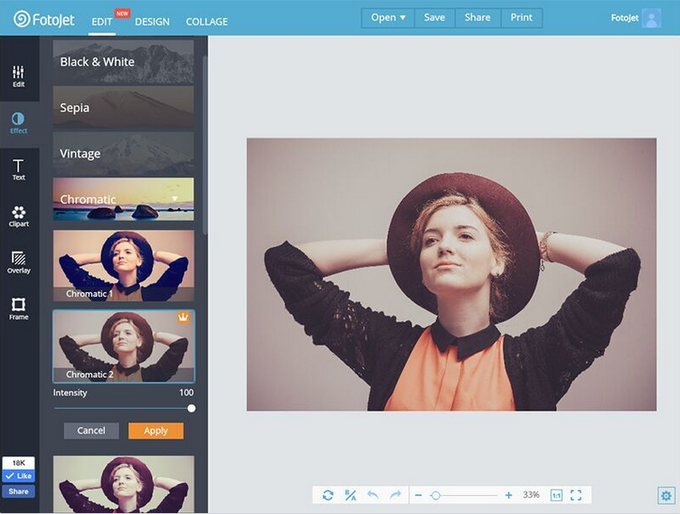Click the rotate/refresh icon in bottom toolbar
This screenshot has width=680, height=514.
(328, 495)
